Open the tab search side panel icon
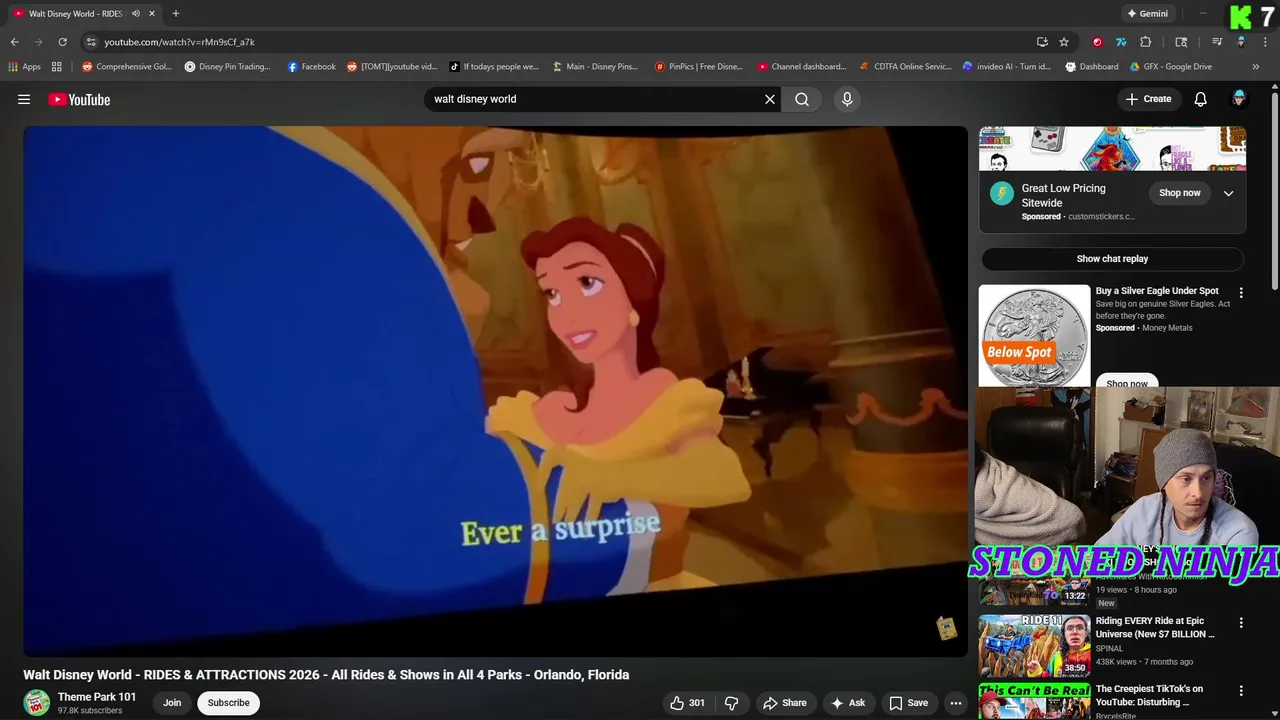 click(1181, 42)
